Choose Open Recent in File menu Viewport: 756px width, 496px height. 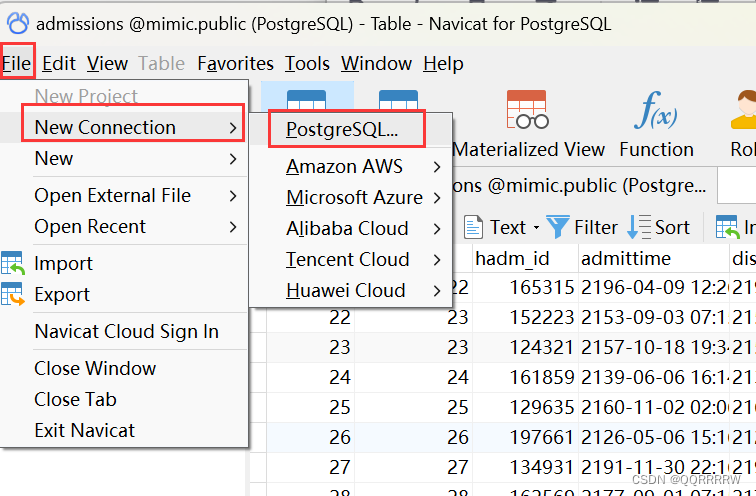tap(124, 227)
